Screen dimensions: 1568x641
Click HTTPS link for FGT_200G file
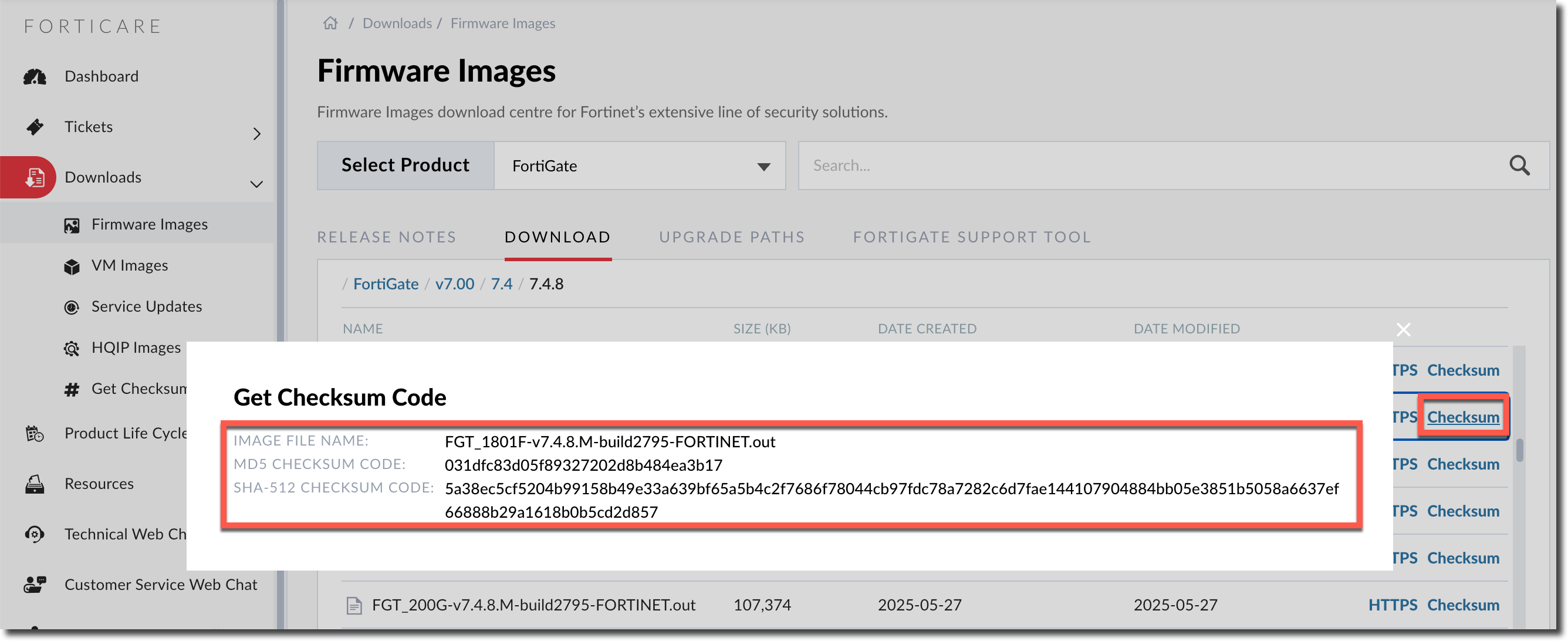[x=1392, y=605]
